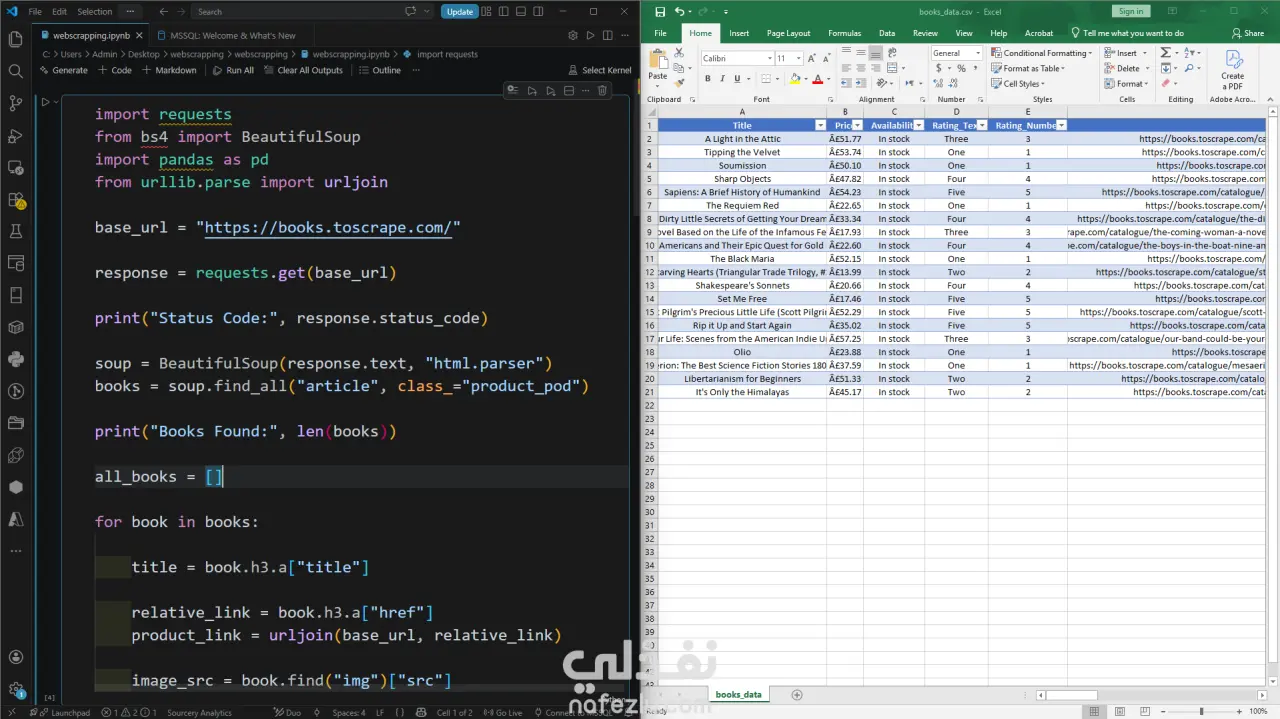This screenshot has width=1280, height=719.
Task: Click the Update button in VS Code
Action: tap(459, 12)
